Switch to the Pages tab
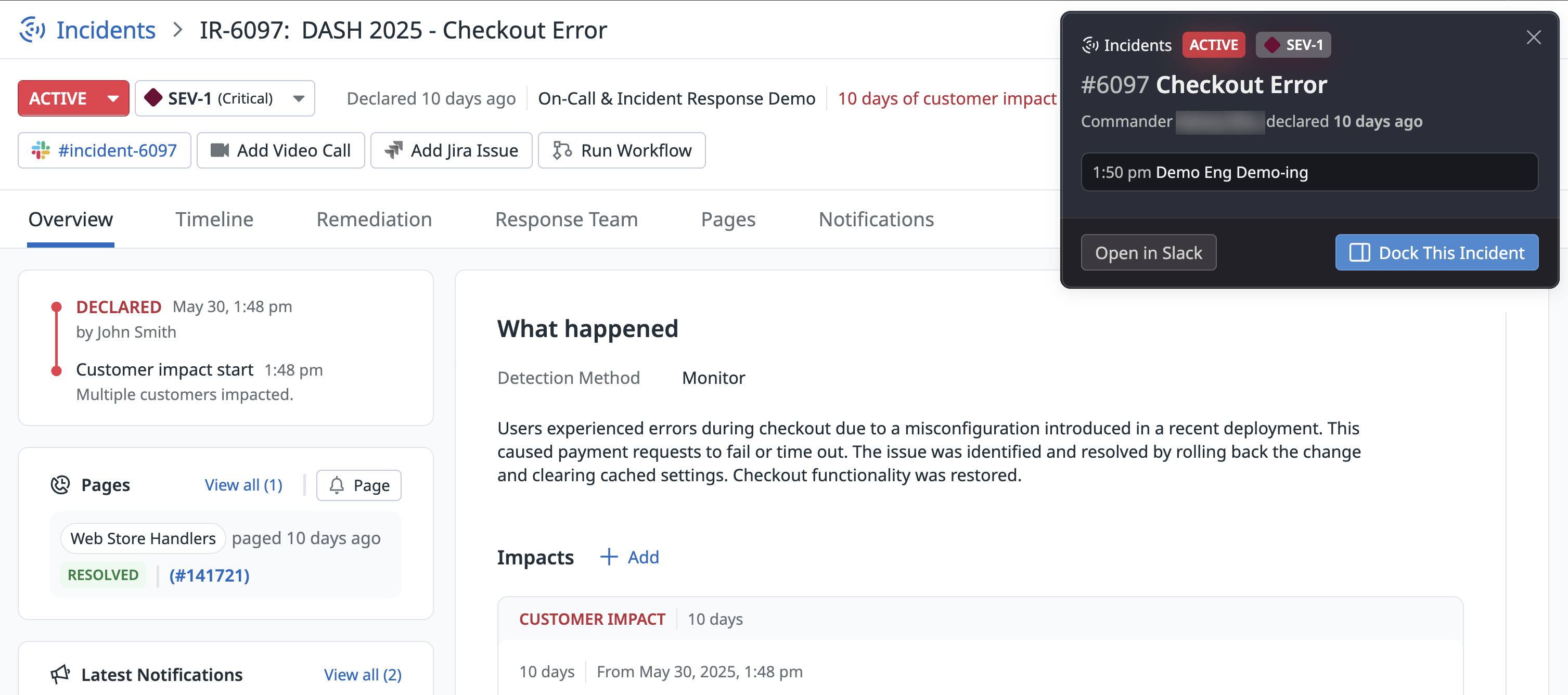1568x695 pixels. [728, 219]
